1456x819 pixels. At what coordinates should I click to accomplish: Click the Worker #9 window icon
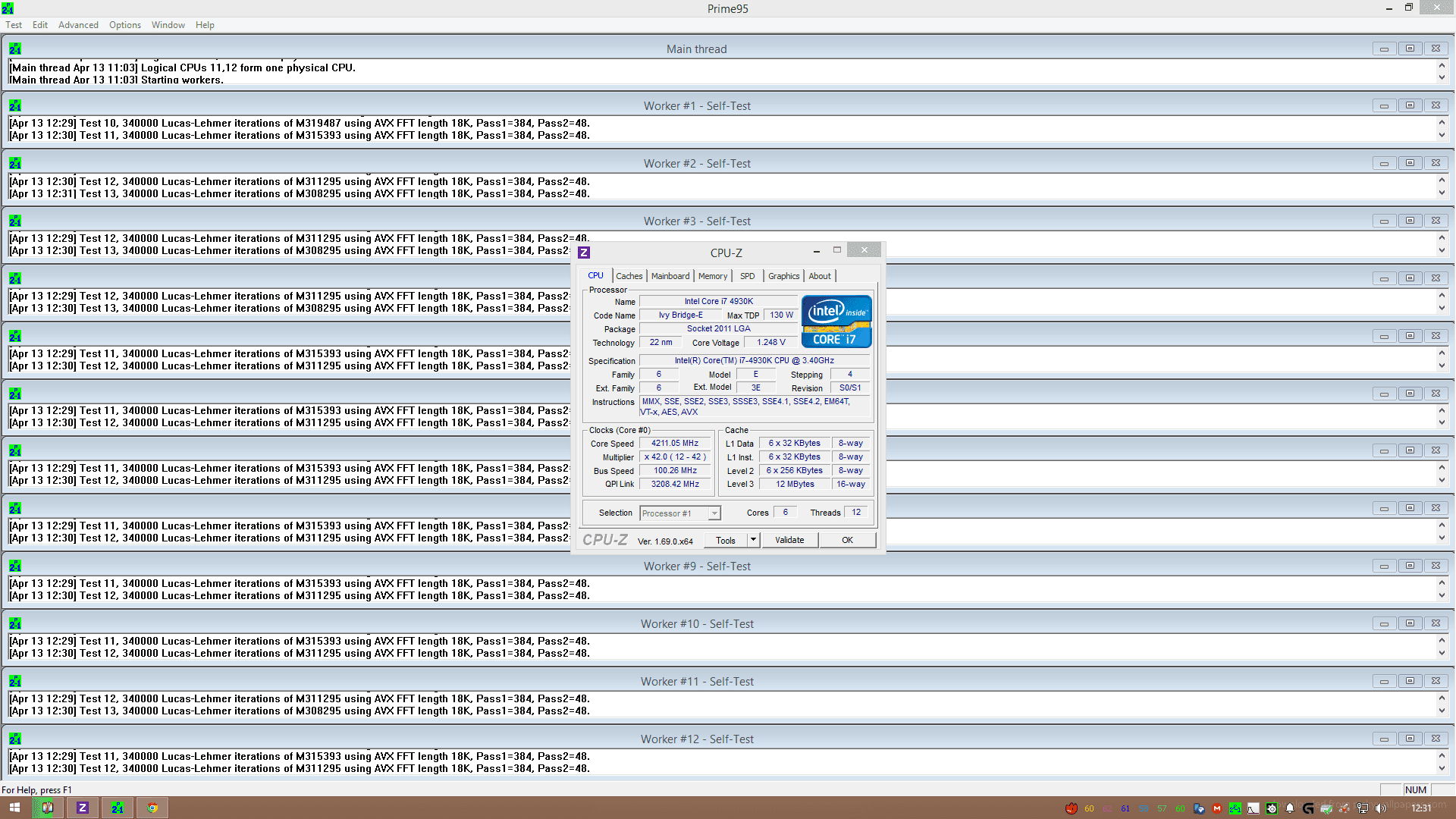click(x=14, y=566)
